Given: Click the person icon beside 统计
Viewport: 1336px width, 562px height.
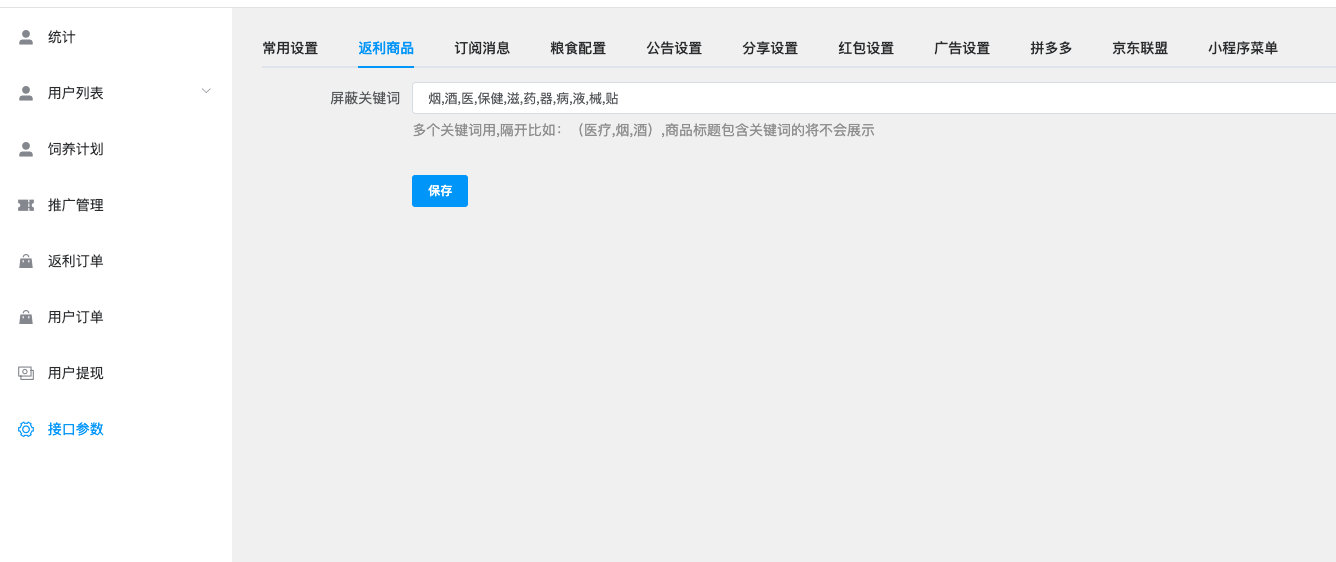Looking at the screenshot, I should pyautogui.click(x=26, y=37).
